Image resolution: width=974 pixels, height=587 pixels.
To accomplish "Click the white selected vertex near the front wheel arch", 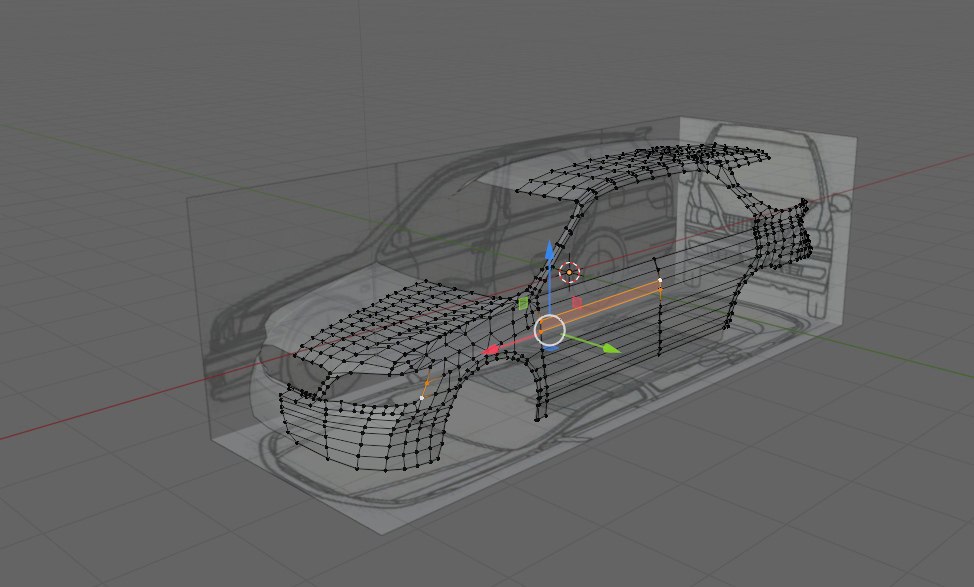I will [x=422, y=398].
